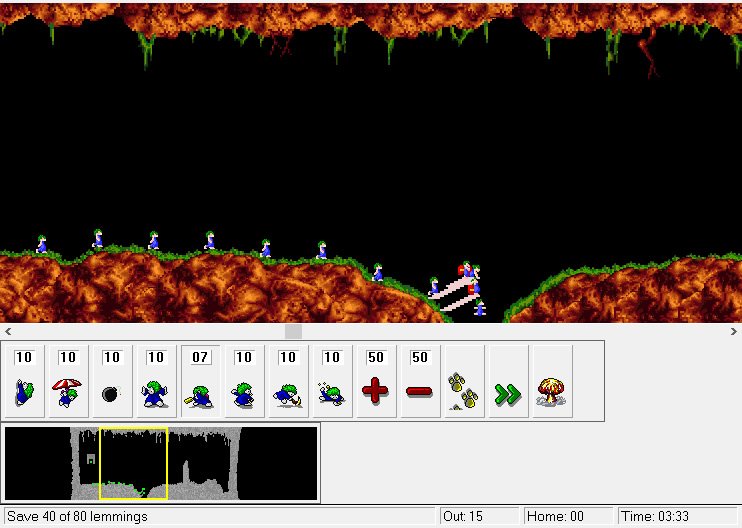Activate fast forward green arrows
Image resolution: width=742 pixels, height=528 pixels.
click(x=508, y=381)
